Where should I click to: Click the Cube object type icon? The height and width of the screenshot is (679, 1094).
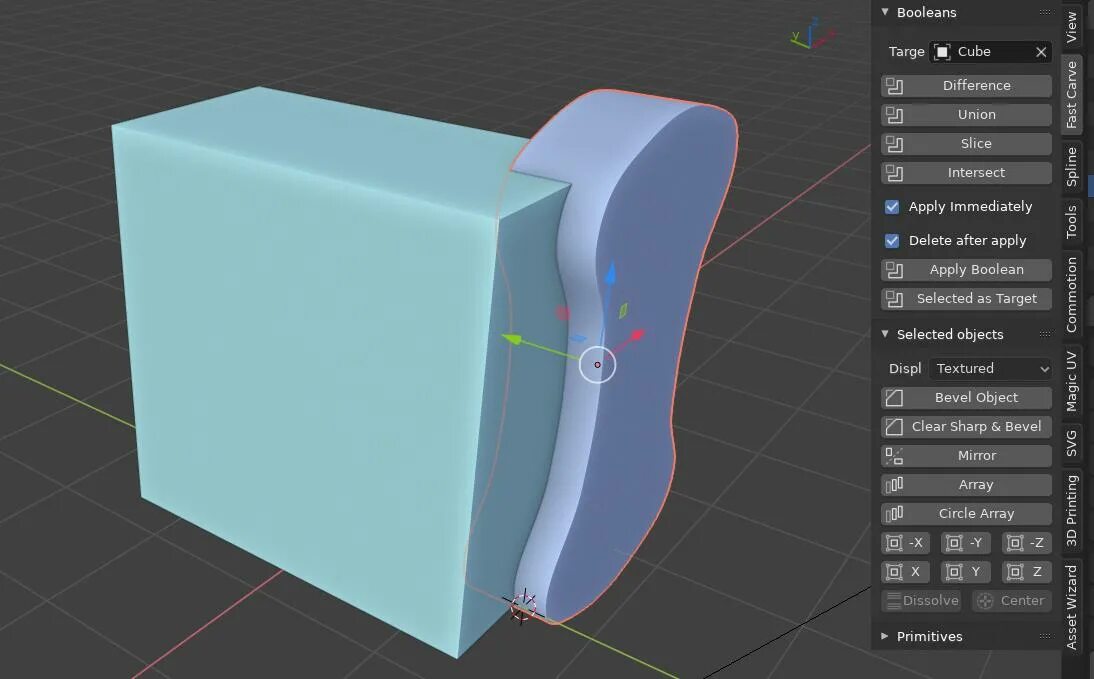coord(942,52)
